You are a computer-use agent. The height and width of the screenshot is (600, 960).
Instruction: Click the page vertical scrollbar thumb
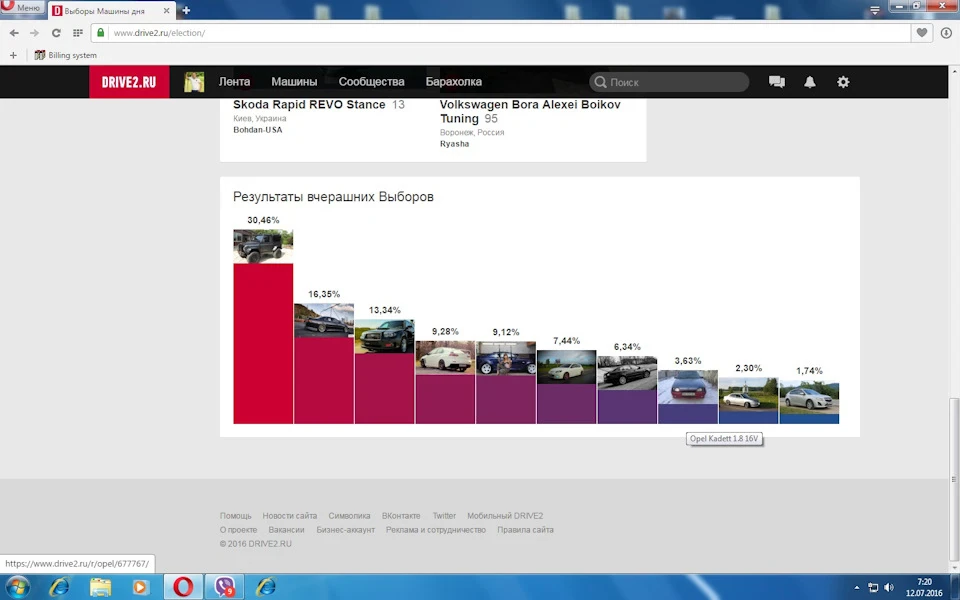953,479
